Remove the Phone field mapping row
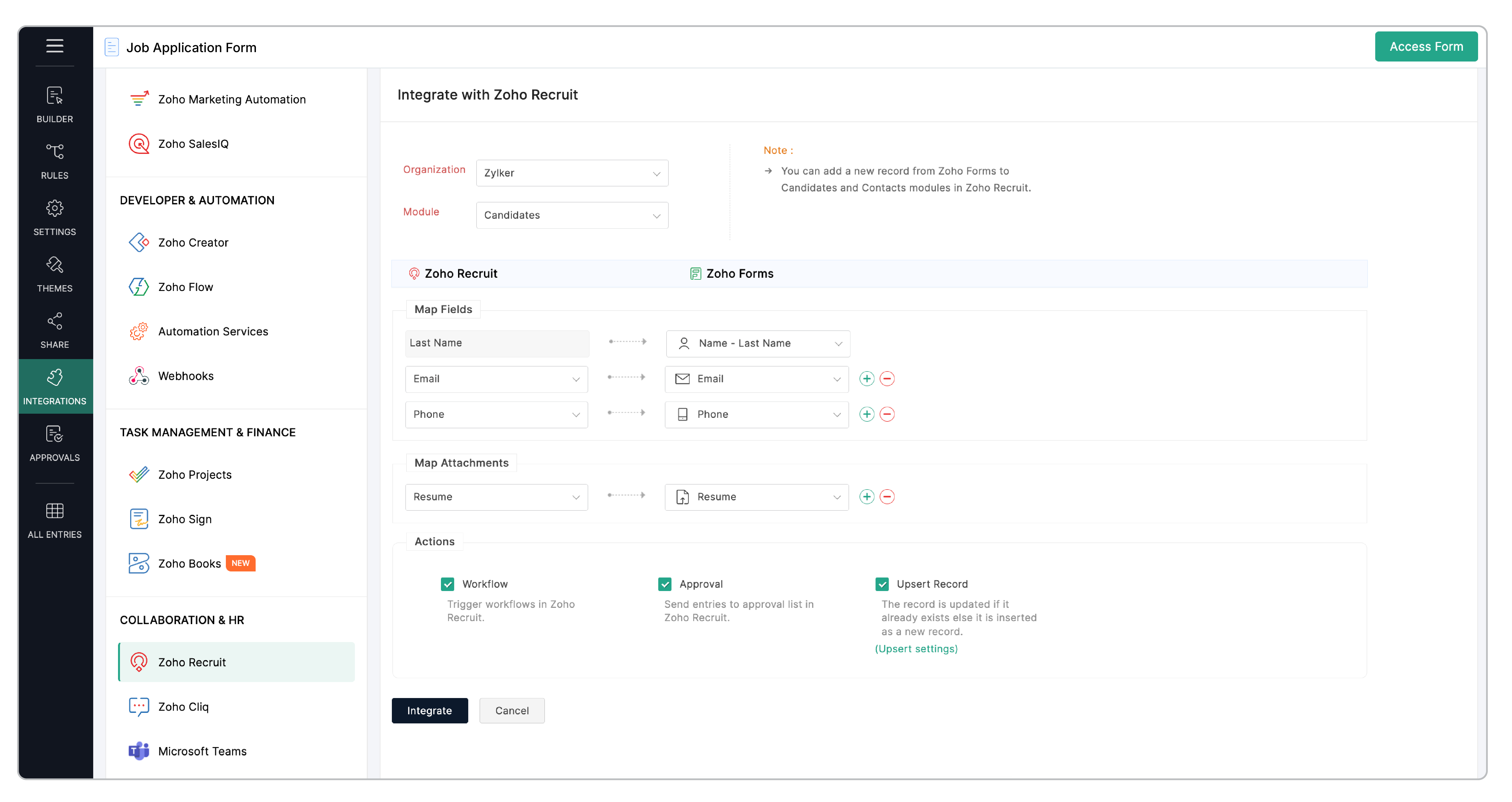 [887, 414]
